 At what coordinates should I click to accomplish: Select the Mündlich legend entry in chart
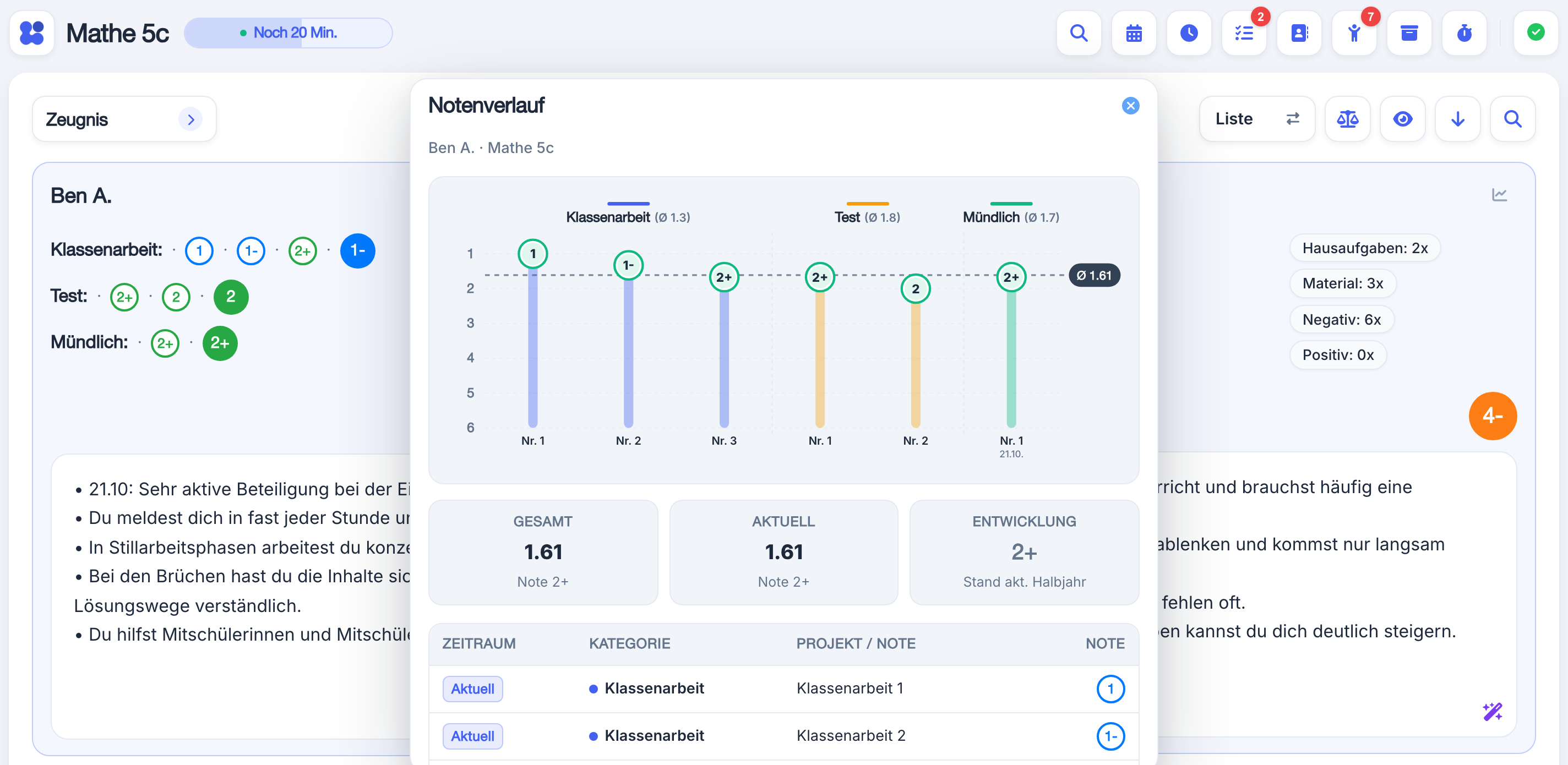(x=1010, y=214)
